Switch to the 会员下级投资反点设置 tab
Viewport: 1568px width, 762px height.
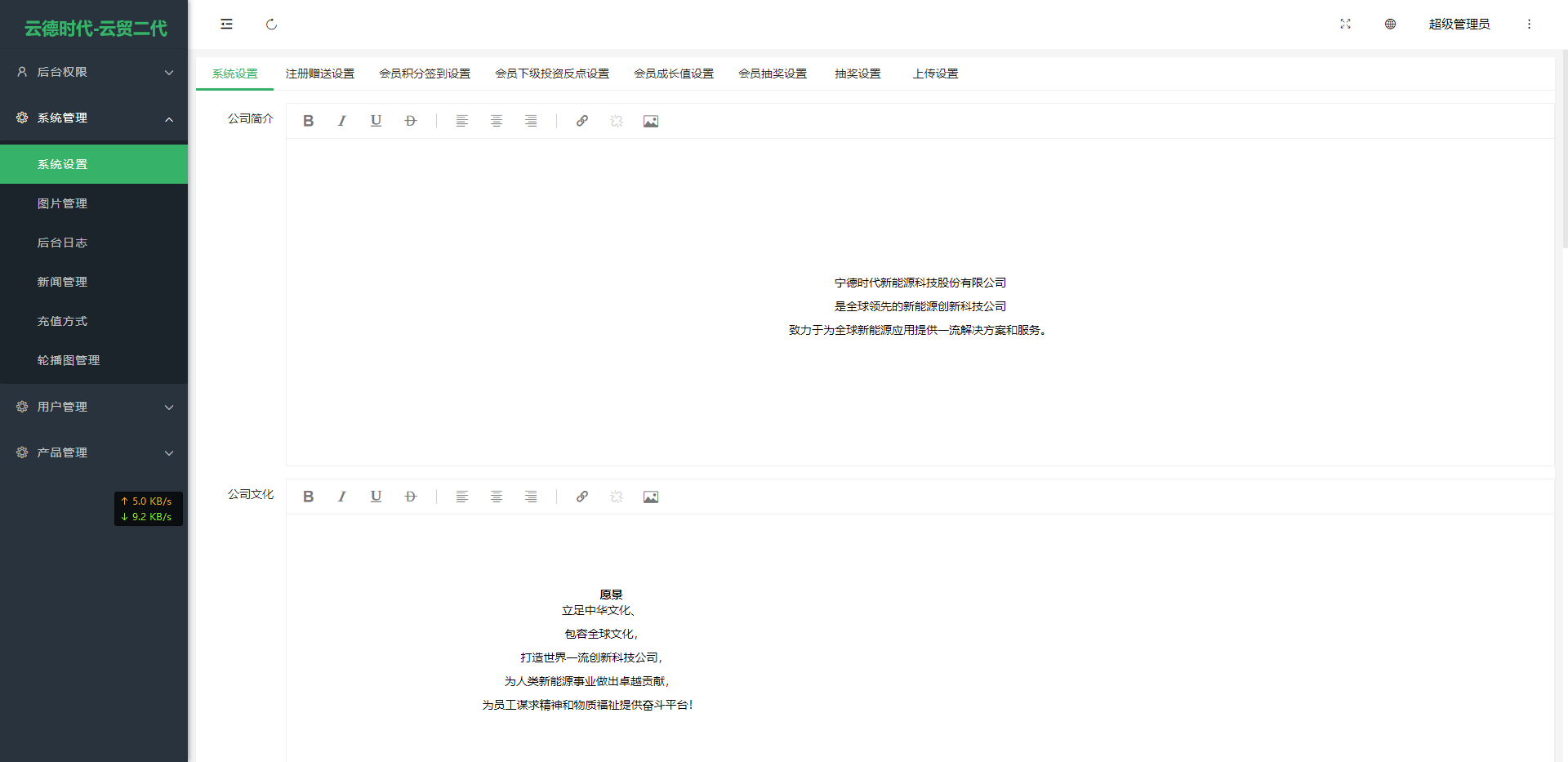[x=552, y=74]
